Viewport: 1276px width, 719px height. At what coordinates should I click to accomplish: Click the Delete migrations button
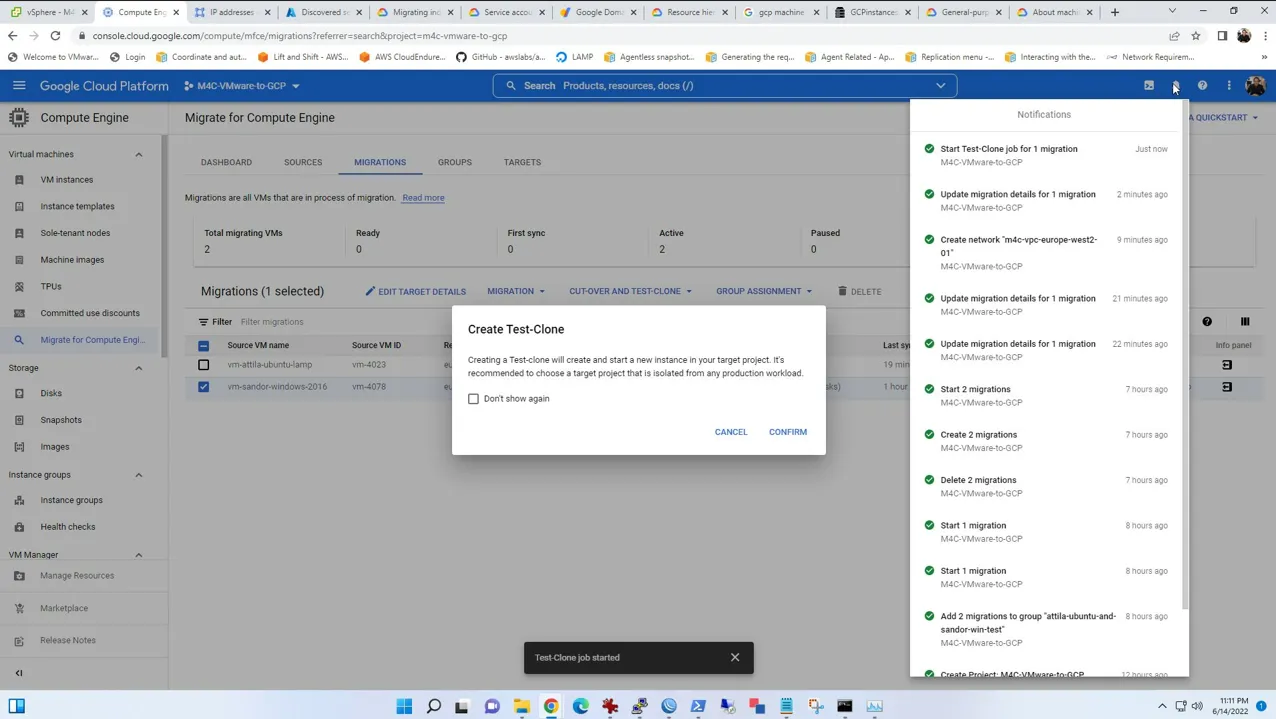(860, 292)
